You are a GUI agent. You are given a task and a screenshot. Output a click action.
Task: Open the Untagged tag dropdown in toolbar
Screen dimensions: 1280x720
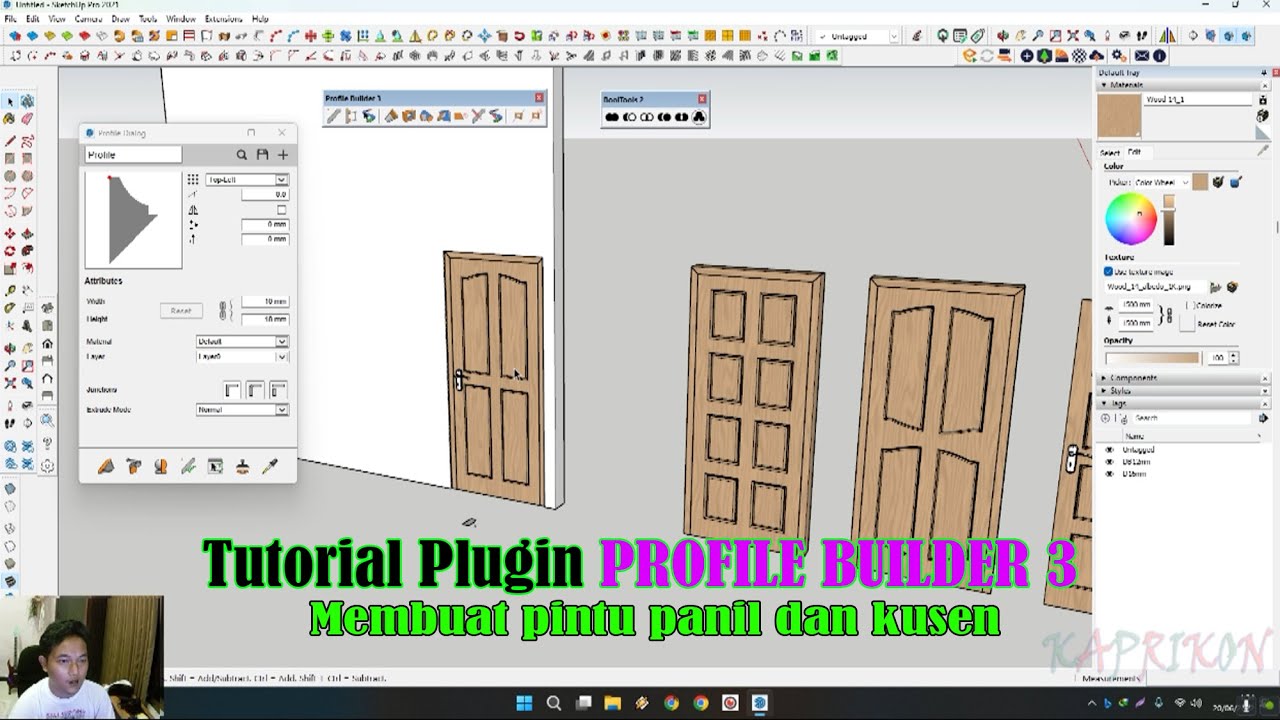tap(858, 37)
